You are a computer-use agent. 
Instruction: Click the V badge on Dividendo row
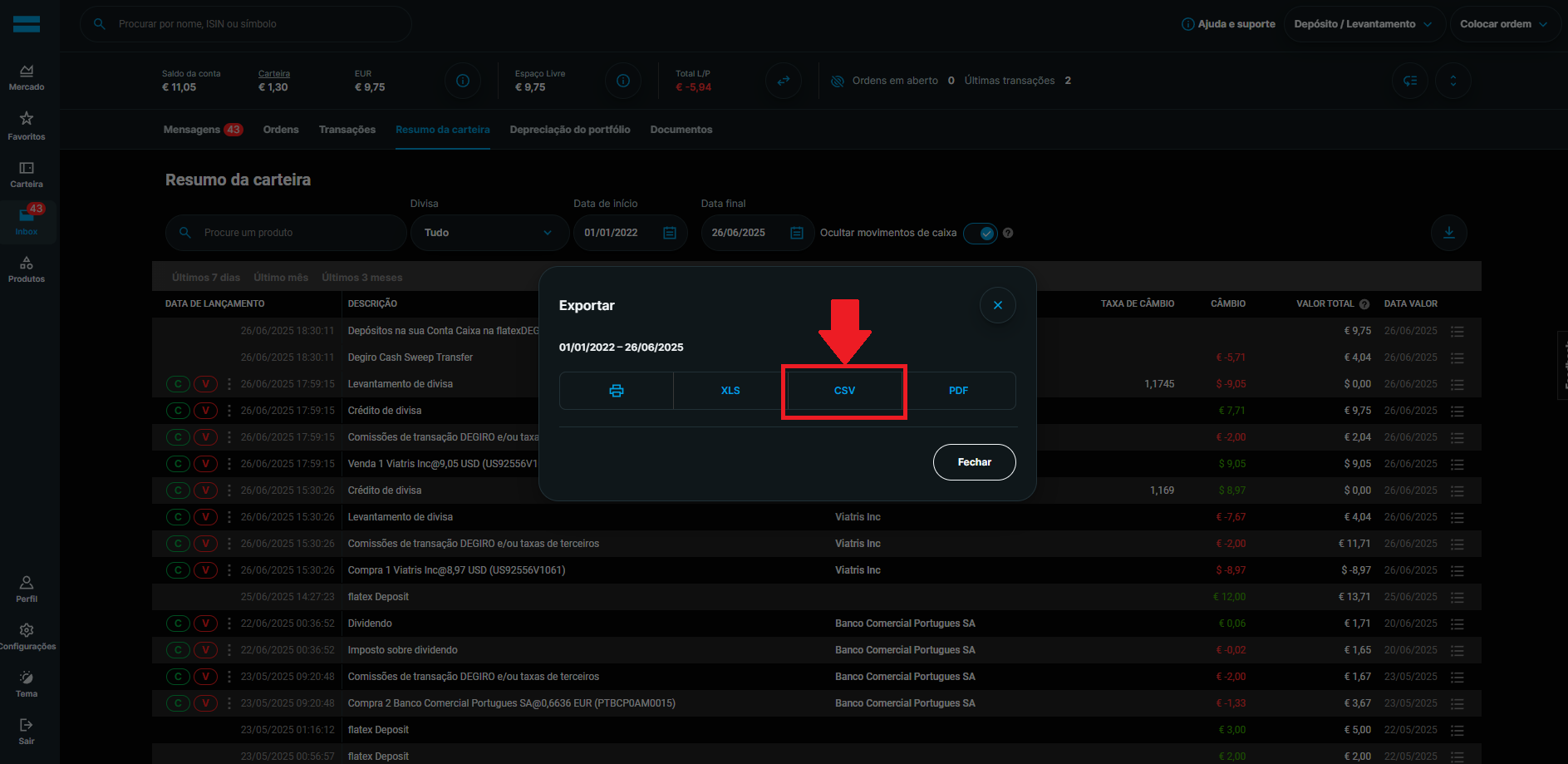click(205, 624)
